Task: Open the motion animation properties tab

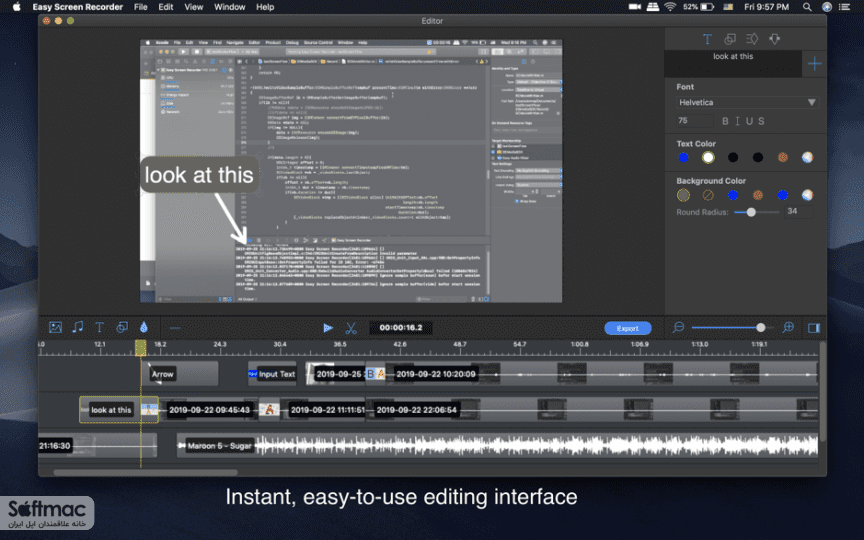Action: [752, 39]
